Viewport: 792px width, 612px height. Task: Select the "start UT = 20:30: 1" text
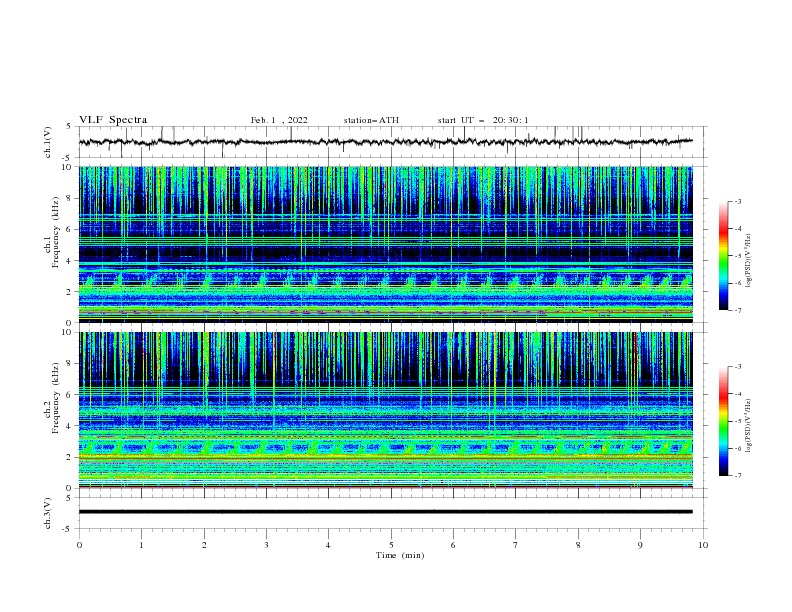(483, 120)
